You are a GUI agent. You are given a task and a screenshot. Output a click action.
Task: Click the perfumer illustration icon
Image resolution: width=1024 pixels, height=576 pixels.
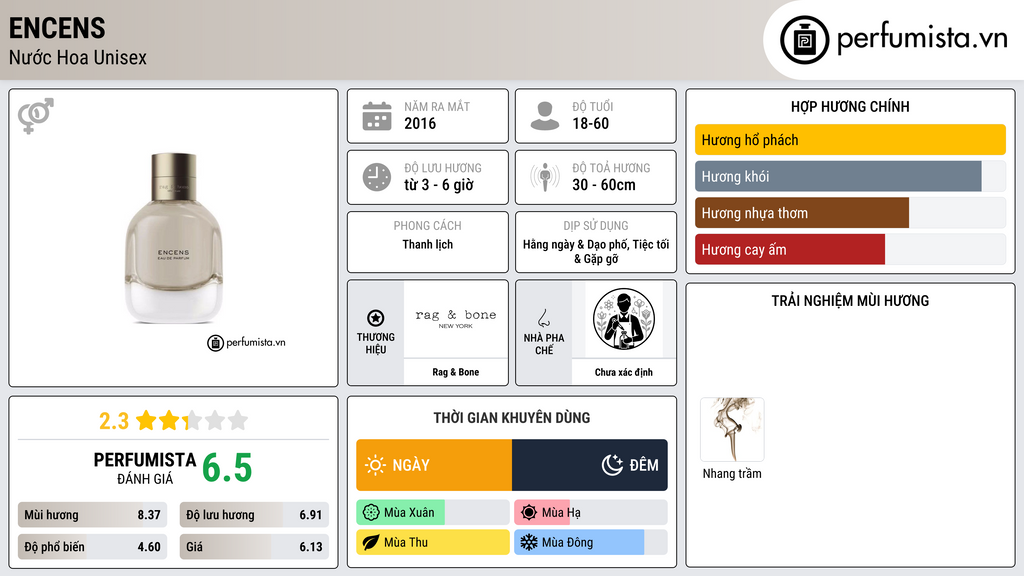point(624,319)
